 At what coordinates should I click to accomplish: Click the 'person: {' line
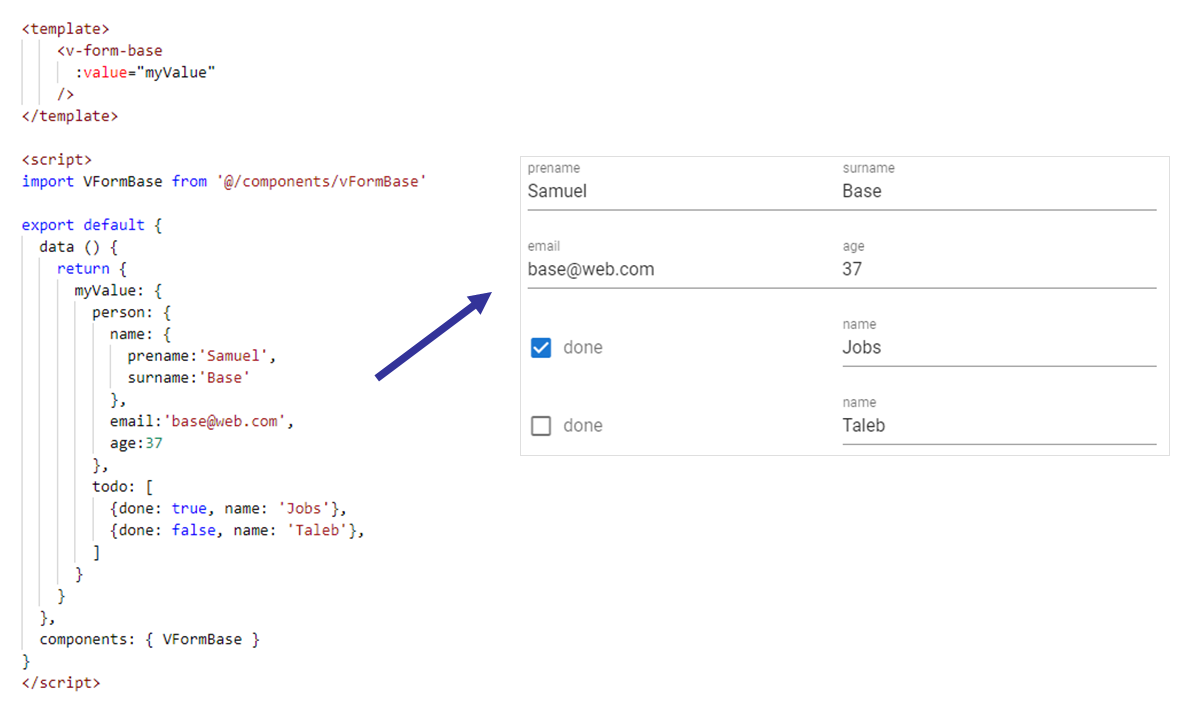click(x=132, y=312)
